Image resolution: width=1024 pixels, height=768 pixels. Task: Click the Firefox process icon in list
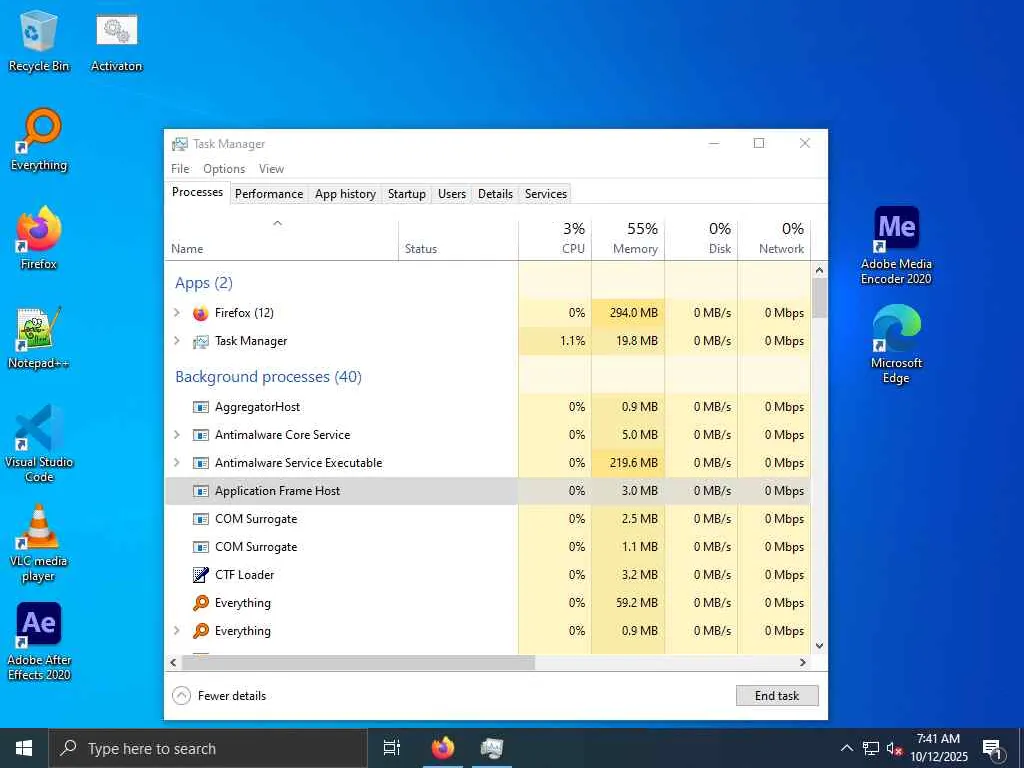pos(200,313)
